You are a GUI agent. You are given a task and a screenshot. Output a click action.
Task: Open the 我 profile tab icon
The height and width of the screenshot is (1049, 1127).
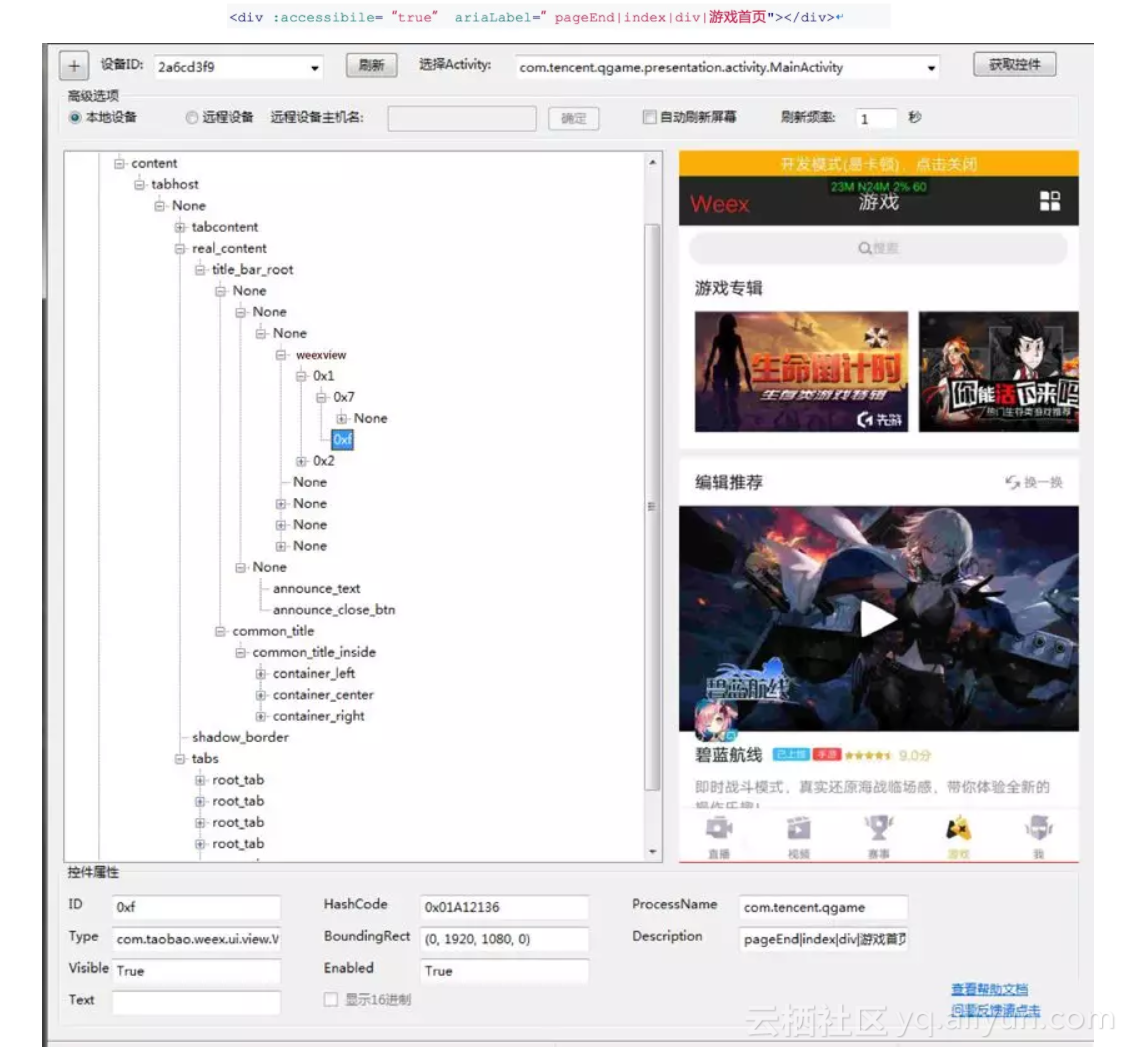[x=1038, y=828]
